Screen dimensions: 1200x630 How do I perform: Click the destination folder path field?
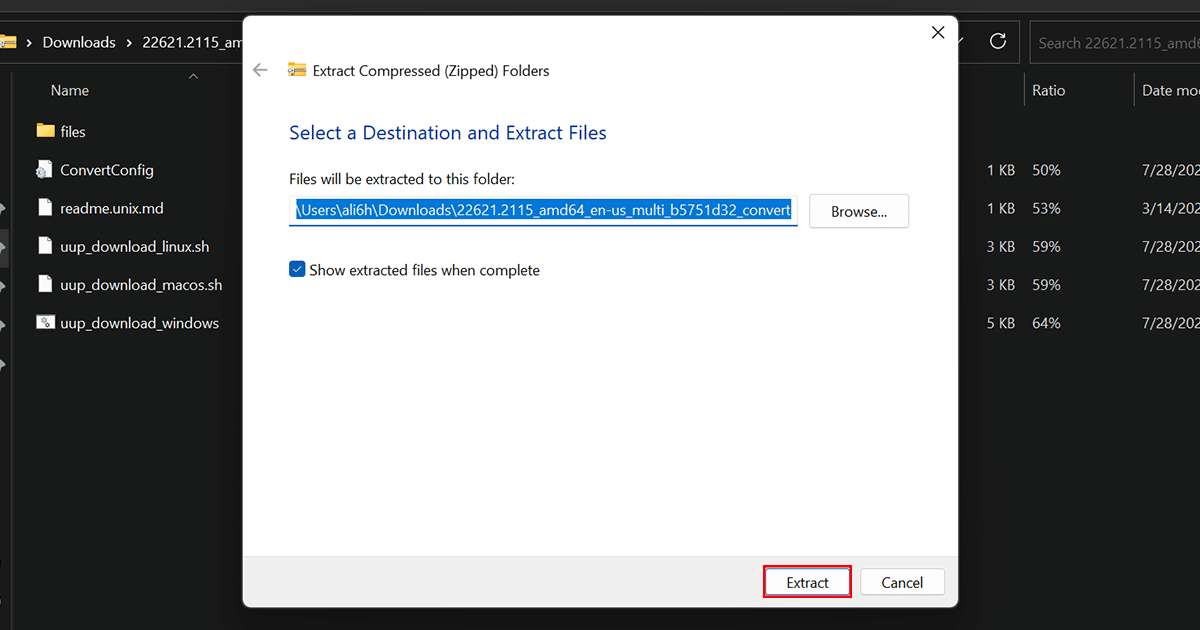(x=543, y=210)
